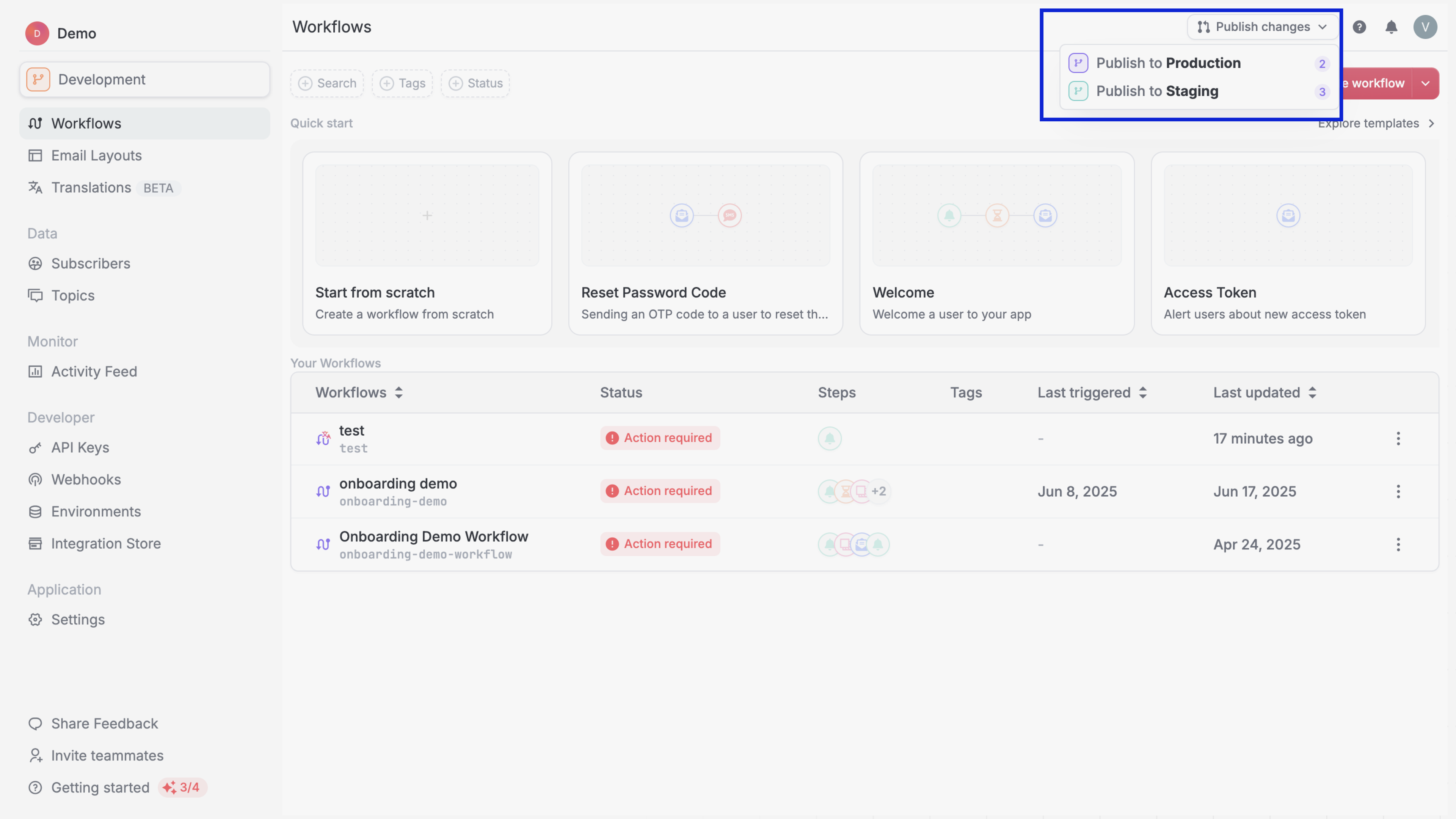Open the notification bell
The width and height of the screenshot is (1456, 819).
tap(1392, 27)
